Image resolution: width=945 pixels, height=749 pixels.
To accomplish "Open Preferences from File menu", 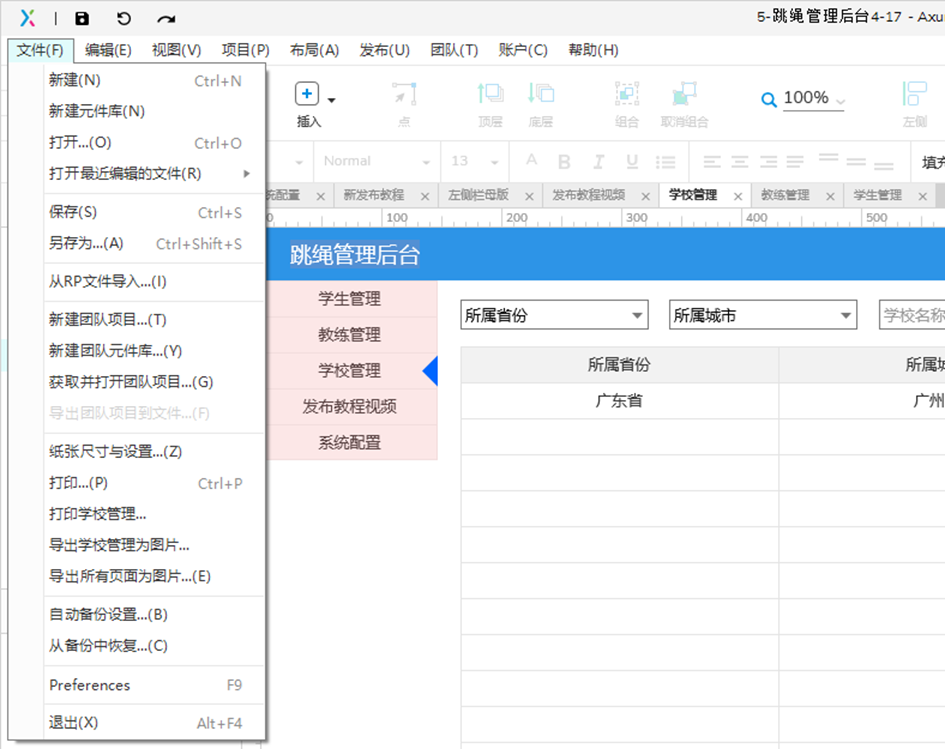I will click(154, 685).
